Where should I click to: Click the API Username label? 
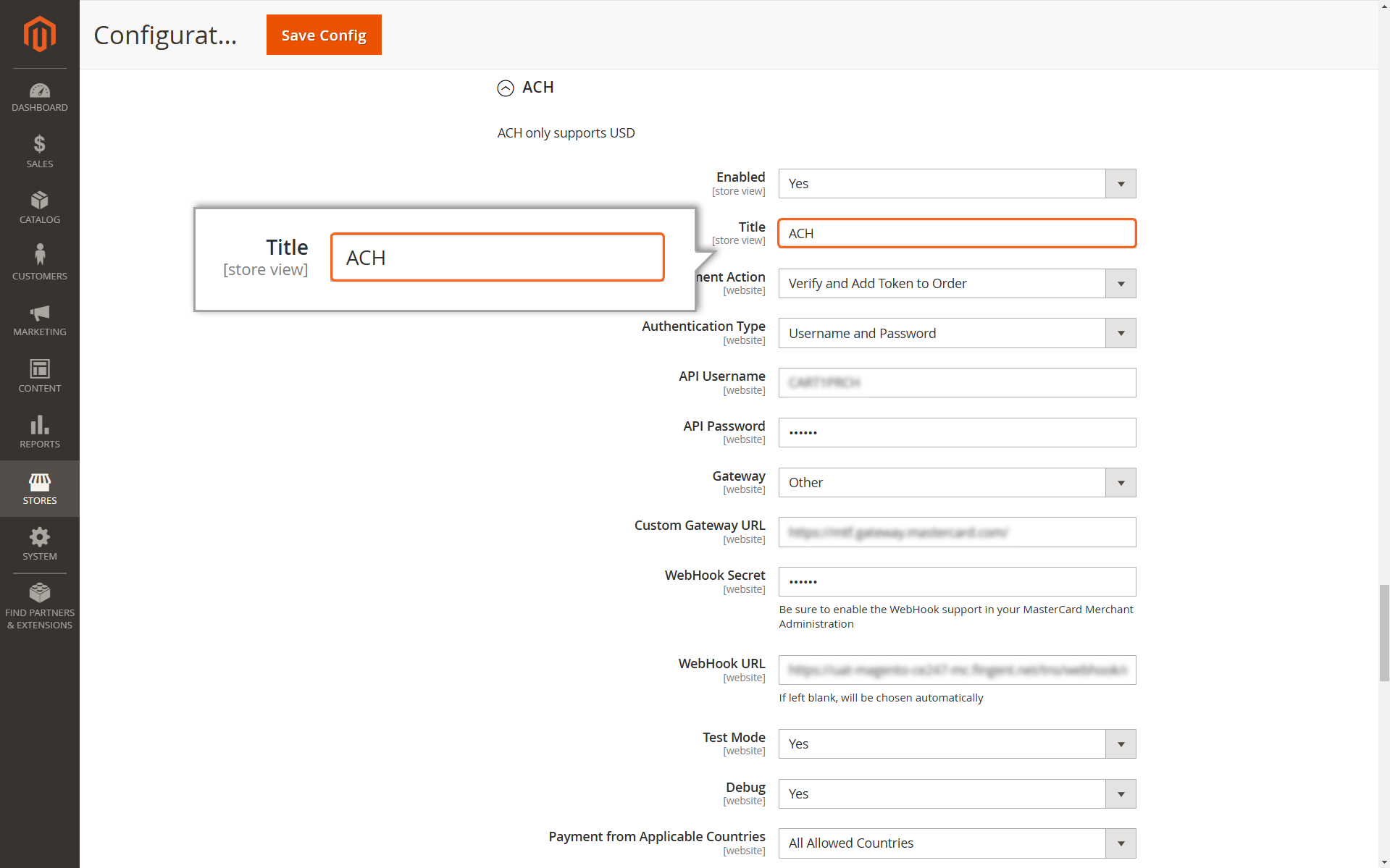[722, 376]
